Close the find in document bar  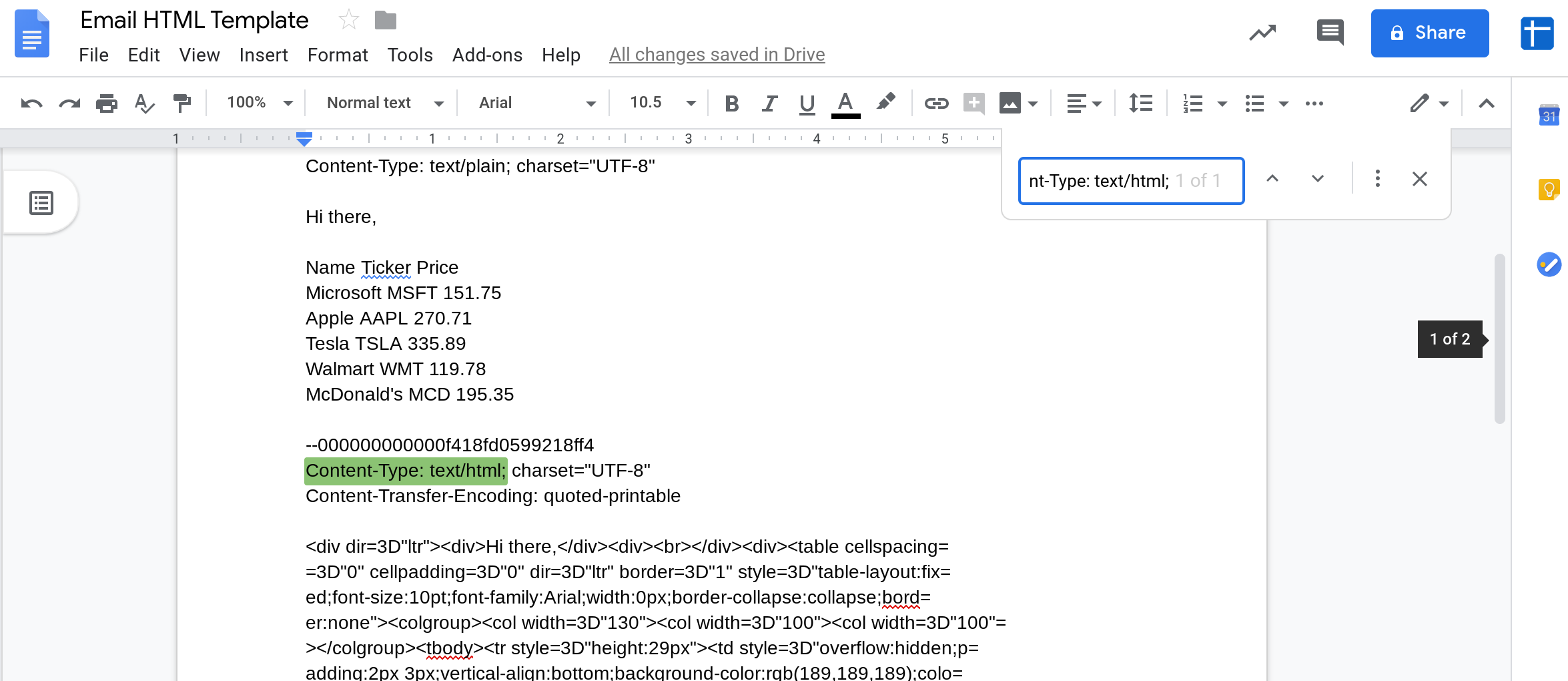[x=1420, y=179]
